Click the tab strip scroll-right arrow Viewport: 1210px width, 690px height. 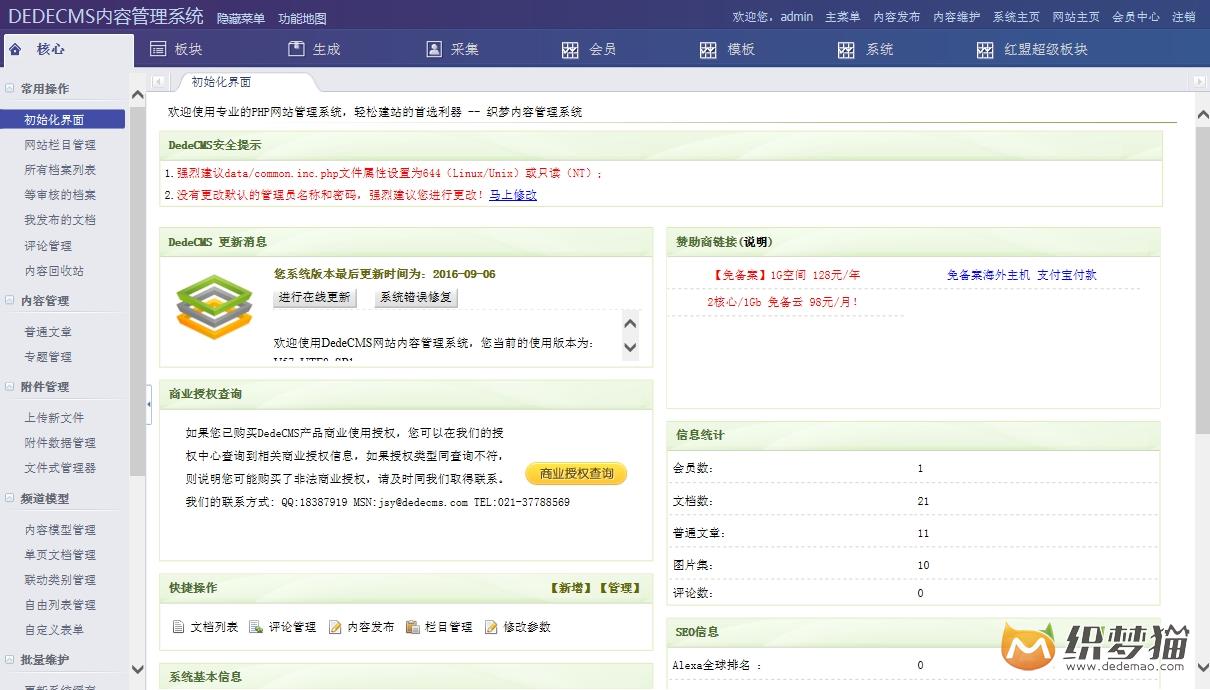1199,82
